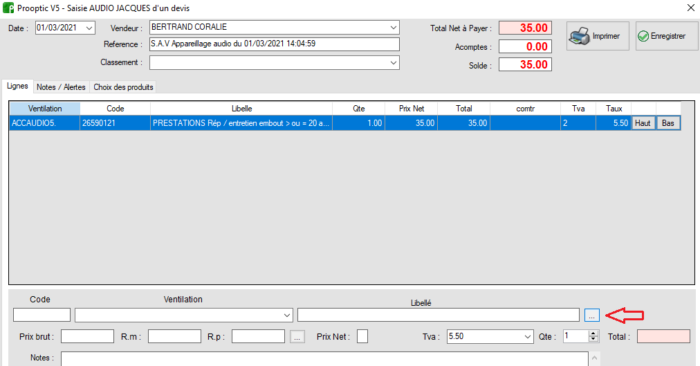This screenshot has height=366, width=700.
Task: Click the Enregistrer green checkmark button
Action: [x=667, y=36]
